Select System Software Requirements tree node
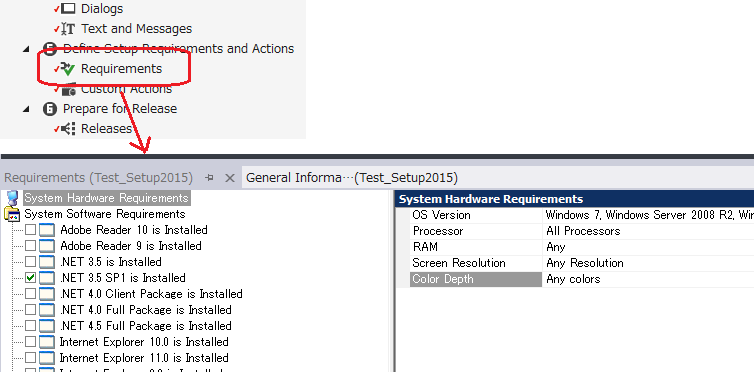The image size is (754, 372). [x=105, y=214]
